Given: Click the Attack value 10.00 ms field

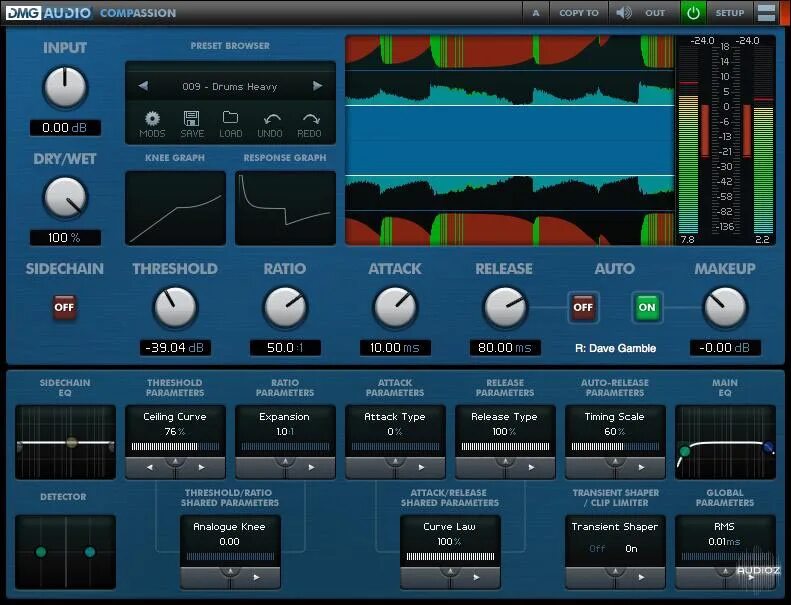Looking at the screenshot, I should coord(395,348).
